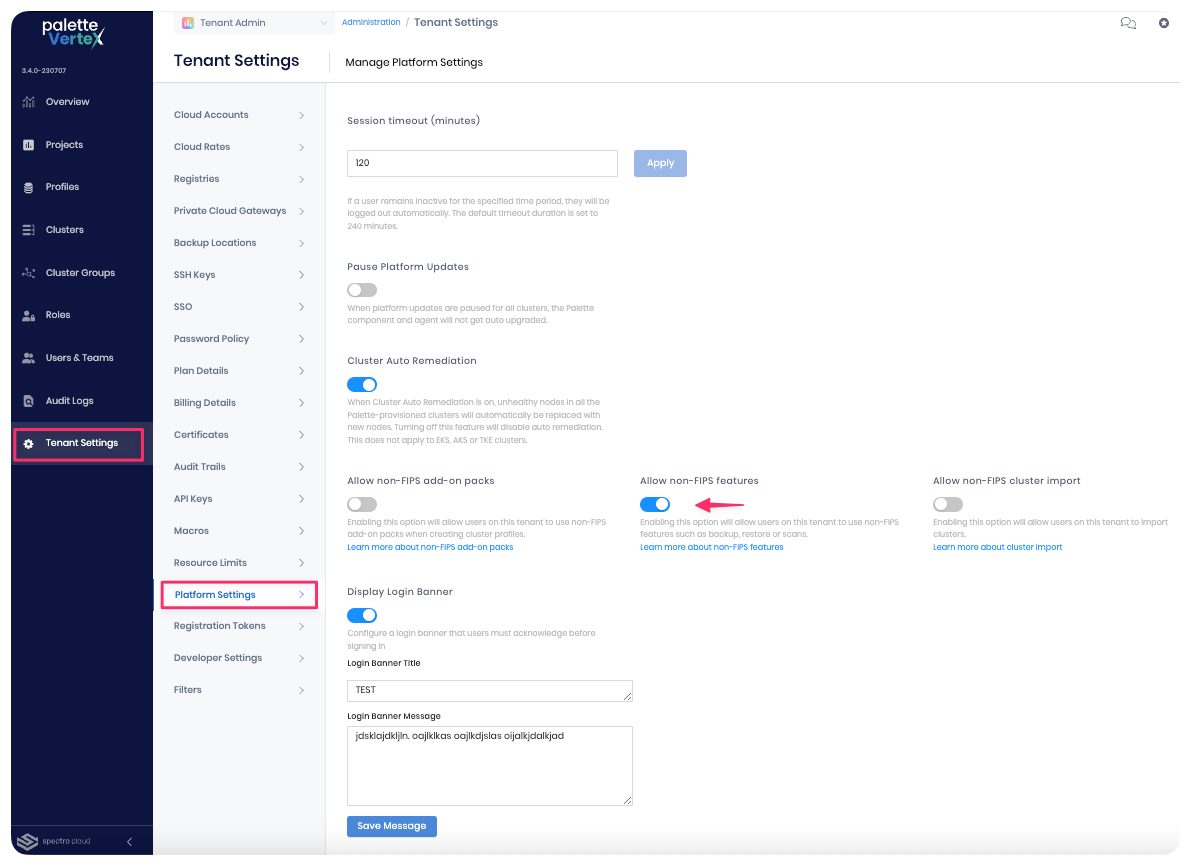Open the Tenant Admin scope dropdown
This screenshot has height=866, width=1191.
[254, 23]
